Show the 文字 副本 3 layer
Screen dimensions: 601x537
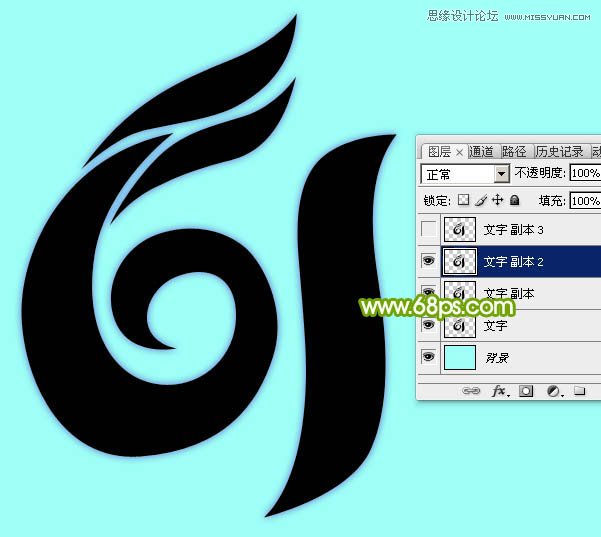(x=429, y=229)
